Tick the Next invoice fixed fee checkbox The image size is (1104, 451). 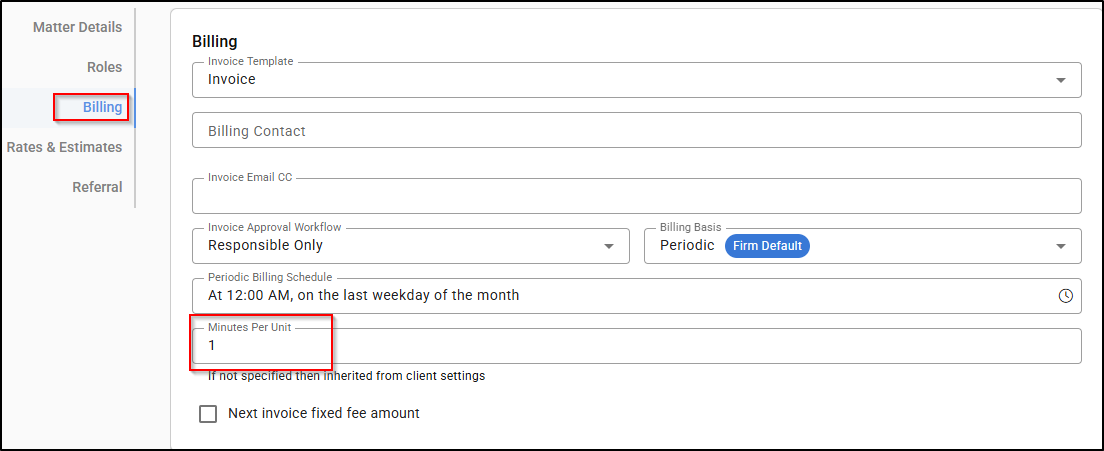[x=208, y=413]
